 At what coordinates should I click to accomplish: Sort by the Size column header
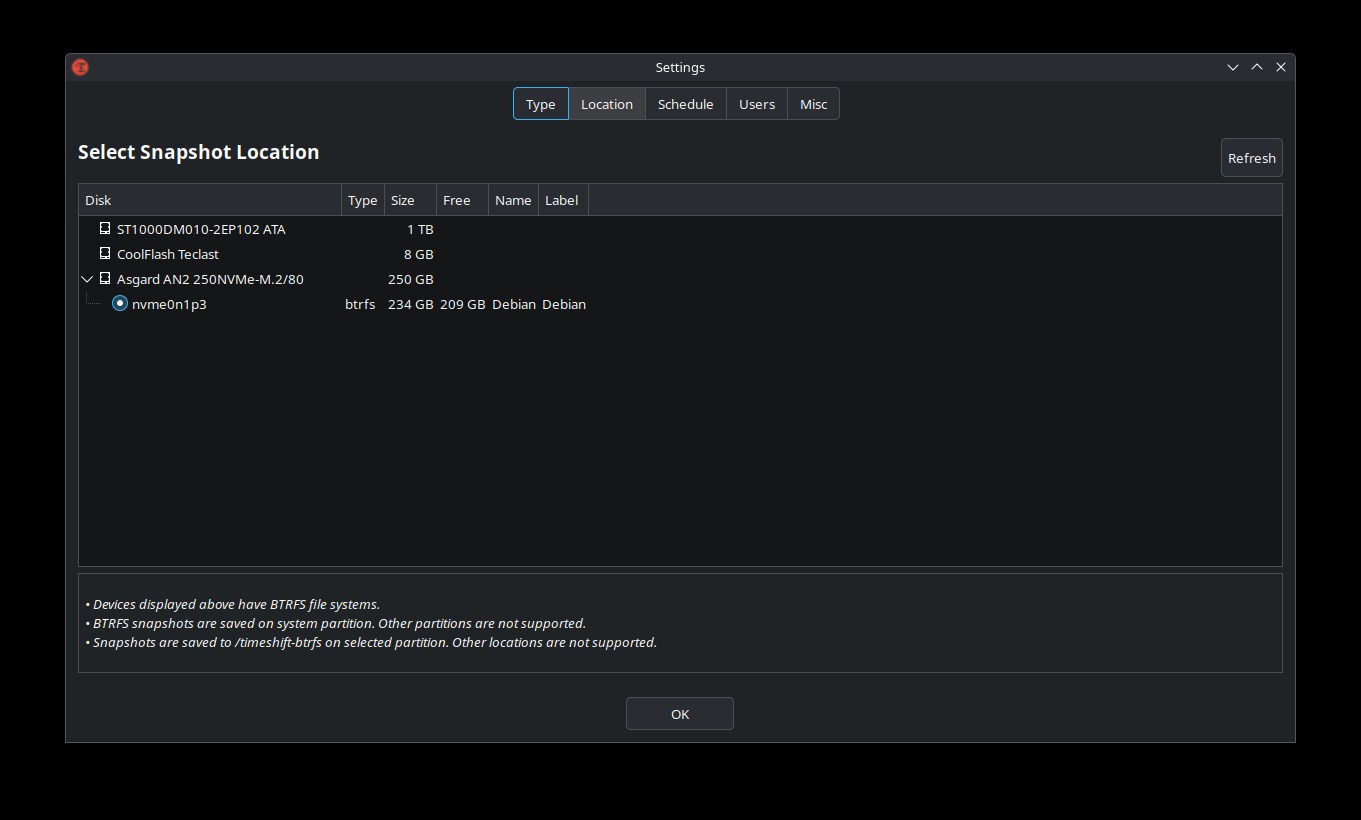coord(410,200)
